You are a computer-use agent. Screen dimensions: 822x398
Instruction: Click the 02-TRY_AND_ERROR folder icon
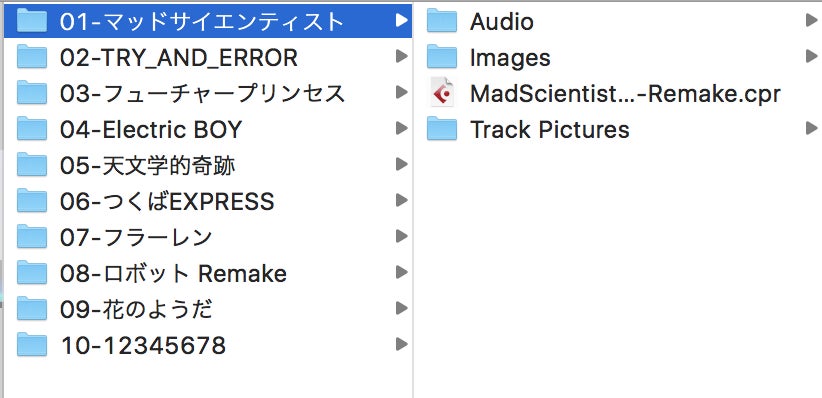pyautogui.click(x=31, y=57)
